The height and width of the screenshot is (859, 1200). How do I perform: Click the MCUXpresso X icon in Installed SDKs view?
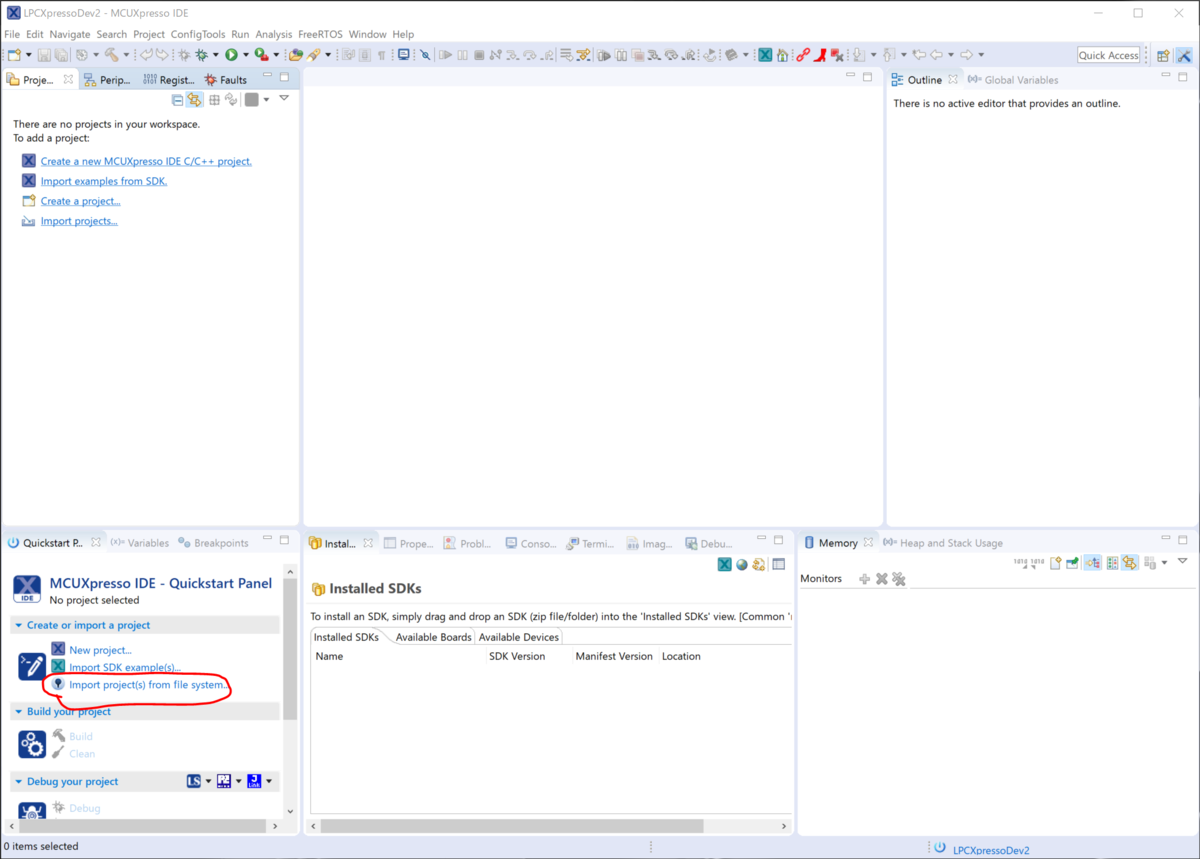point(724,565)
